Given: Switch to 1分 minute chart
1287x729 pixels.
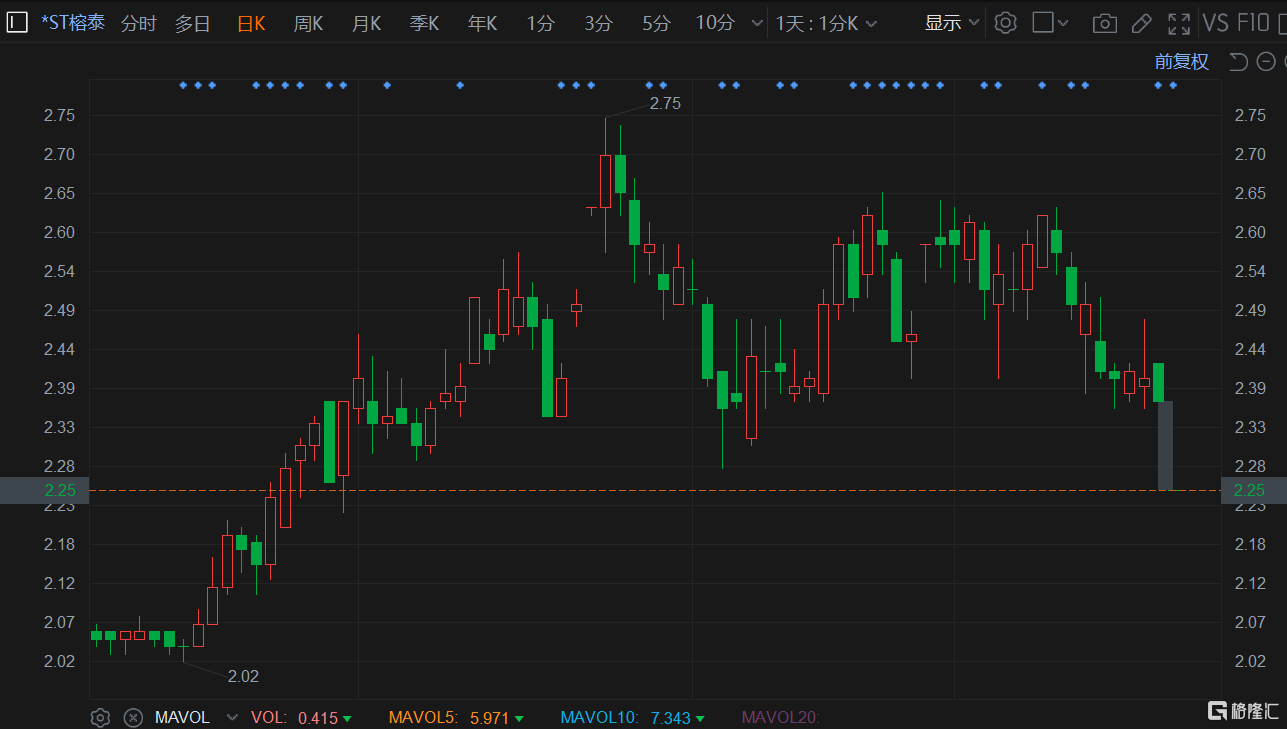Looking at the screenshot, I should [540, 24].
